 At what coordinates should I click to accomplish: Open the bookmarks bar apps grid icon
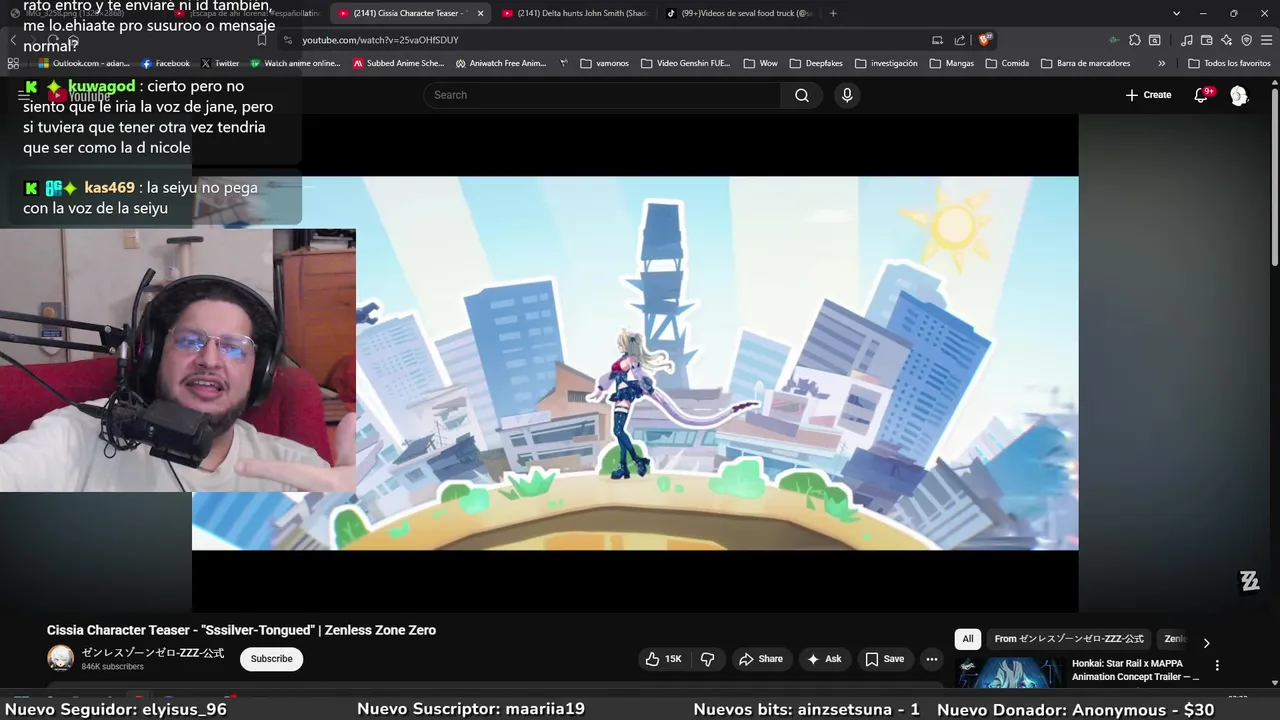pos(13,63)
